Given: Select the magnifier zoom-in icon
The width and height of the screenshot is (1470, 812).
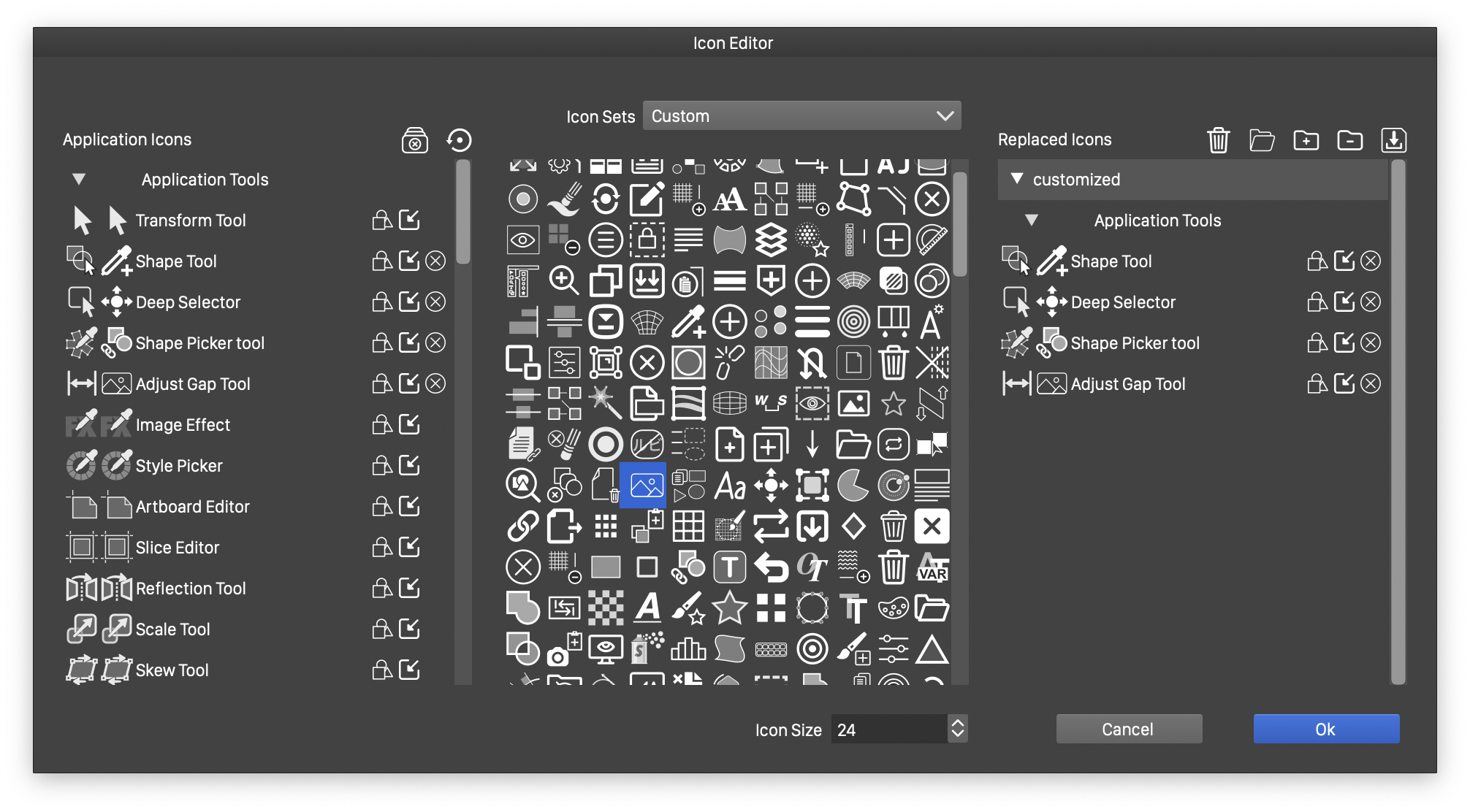Looking at the screenshot, I should (x=564, y=280).
